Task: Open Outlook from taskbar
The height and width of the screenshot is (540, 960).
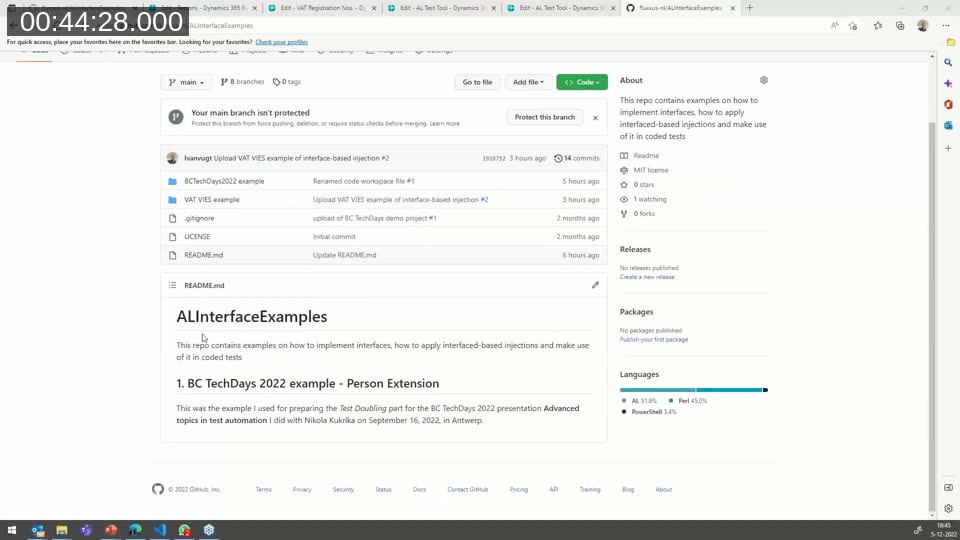Action: [x=37, y=530]
